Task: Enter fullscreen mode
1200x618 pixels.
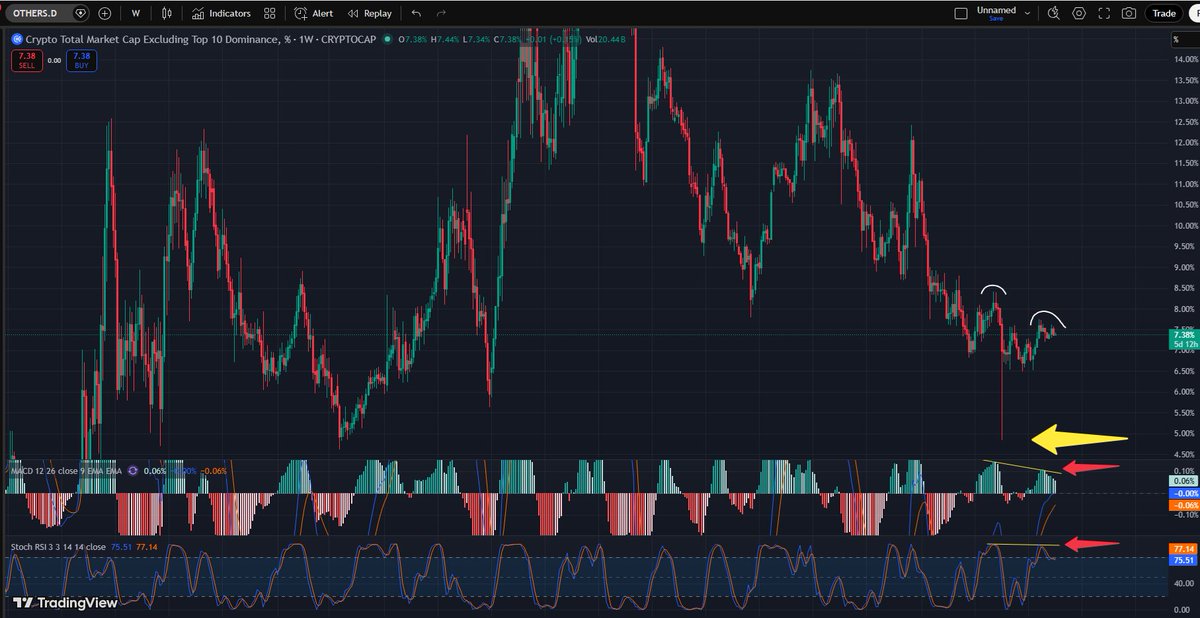Action: (1104, 13)
